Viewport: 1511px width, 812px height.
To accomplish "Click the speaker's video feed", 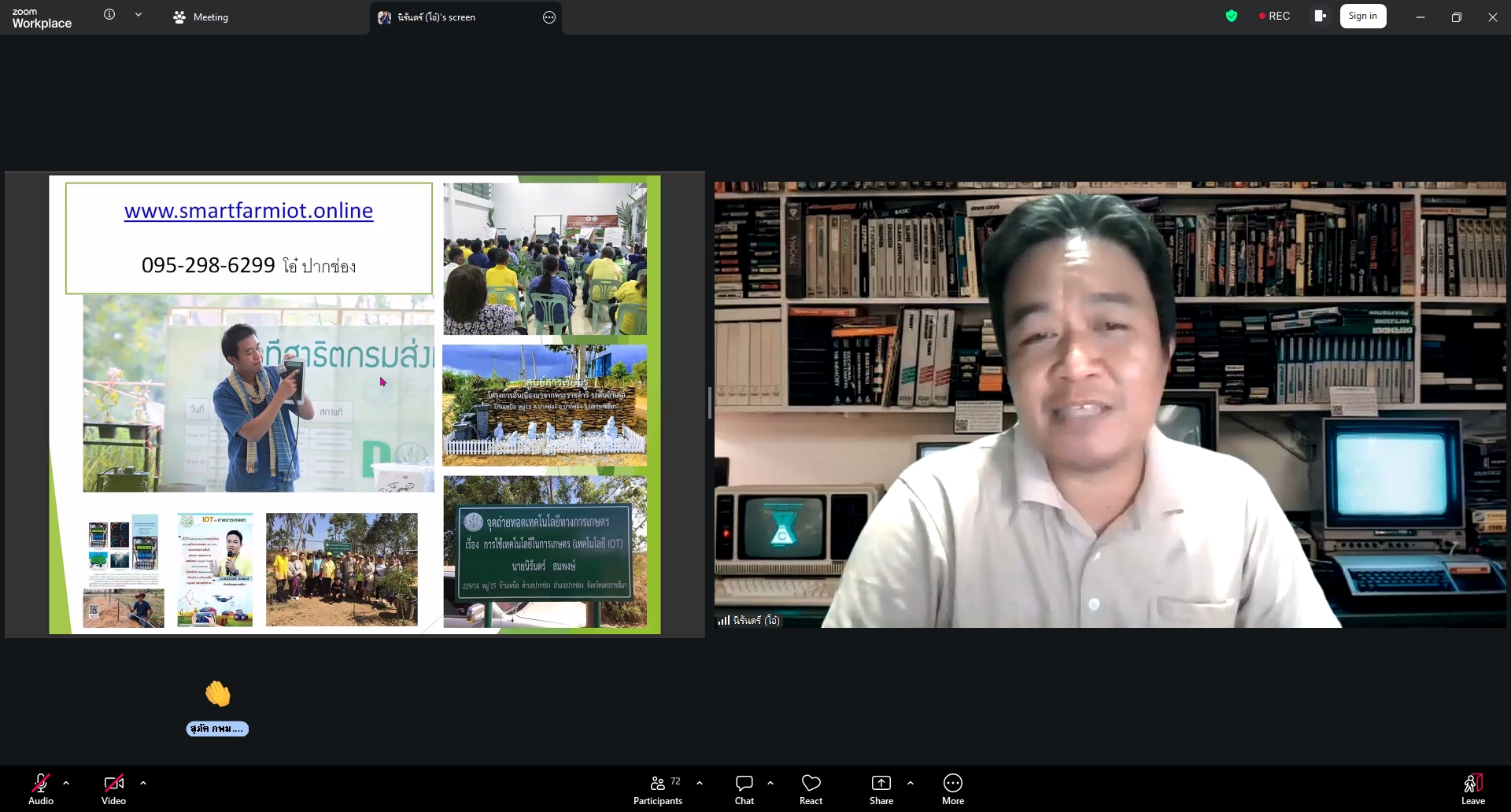I will 1110,404.
